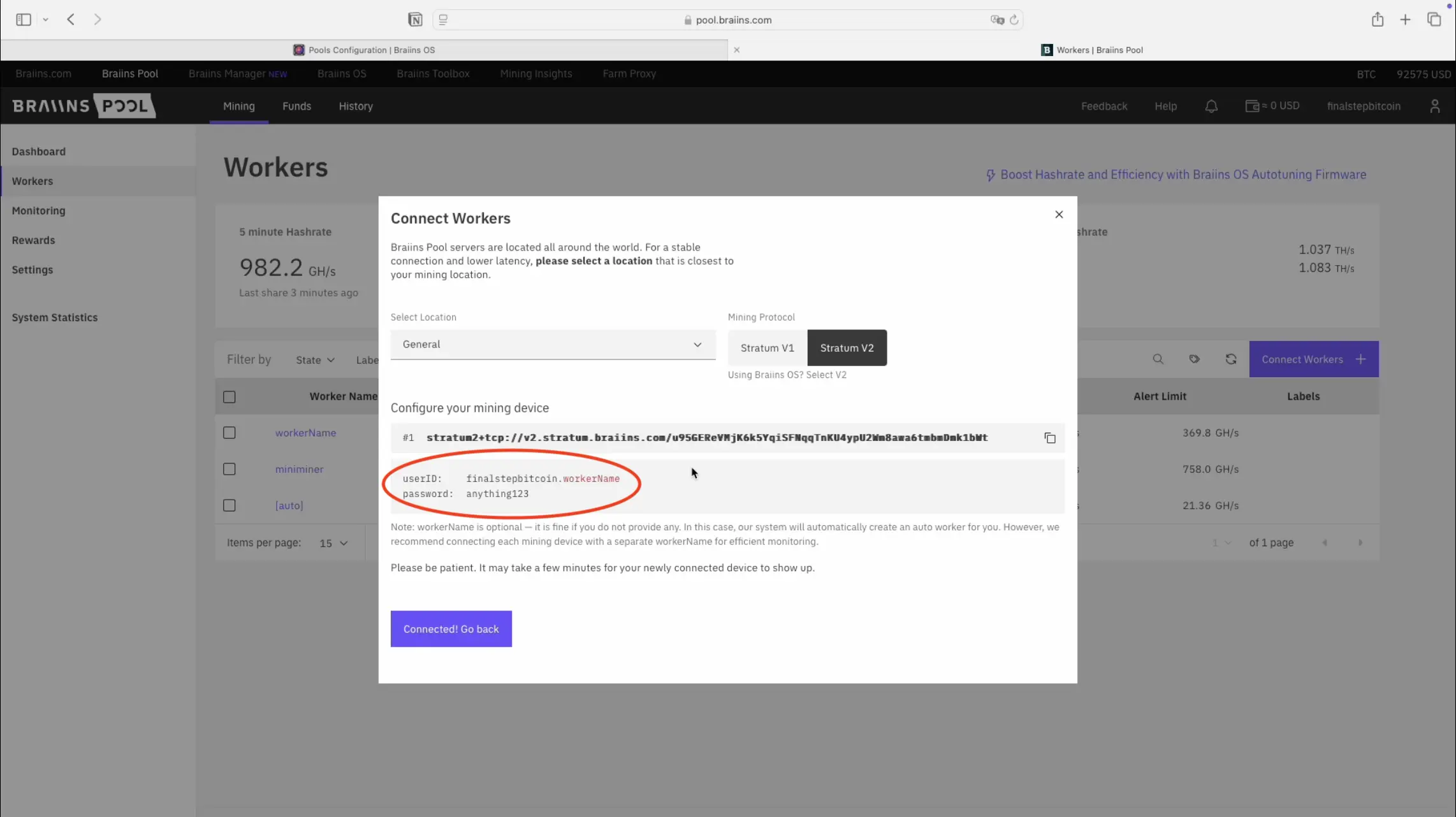Refresh the workers list icon
The image size is (1456, 817).
pyautogui.click(x=1230, y=359)
